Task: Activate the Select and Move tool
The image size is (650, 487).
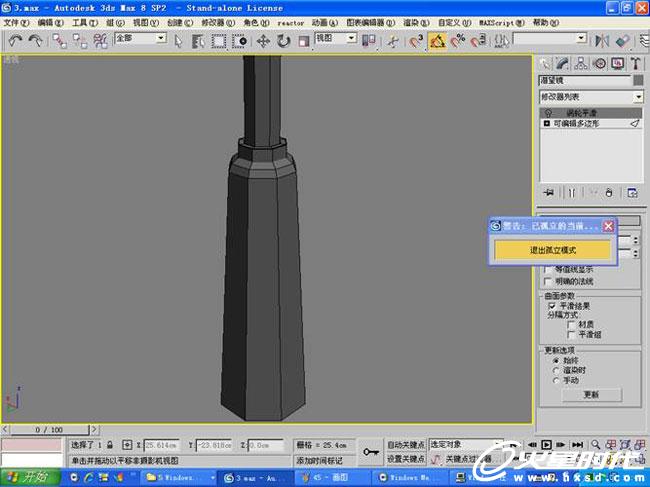Action: [x=263, y=41]
